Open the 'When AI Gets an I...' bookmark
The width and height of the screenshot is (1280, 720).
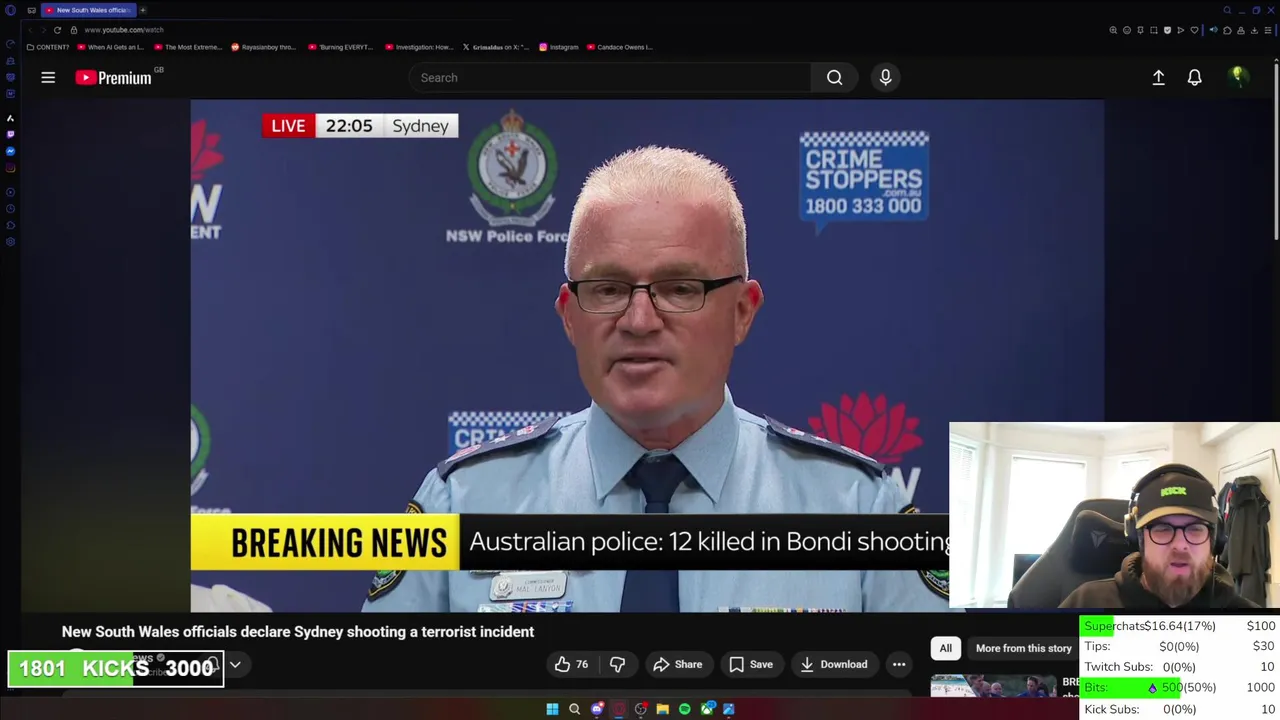coord(110,47)
